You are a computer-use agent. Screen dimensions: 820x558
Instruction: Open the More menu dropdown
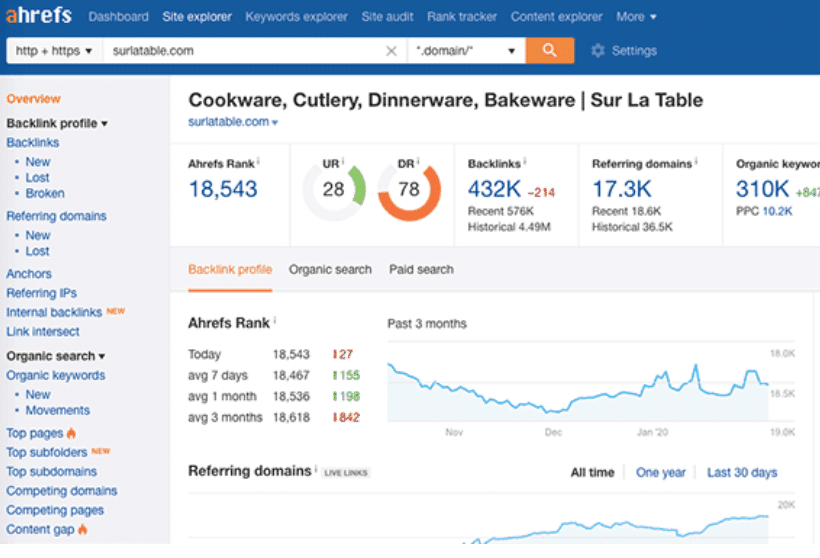(636, 17)
